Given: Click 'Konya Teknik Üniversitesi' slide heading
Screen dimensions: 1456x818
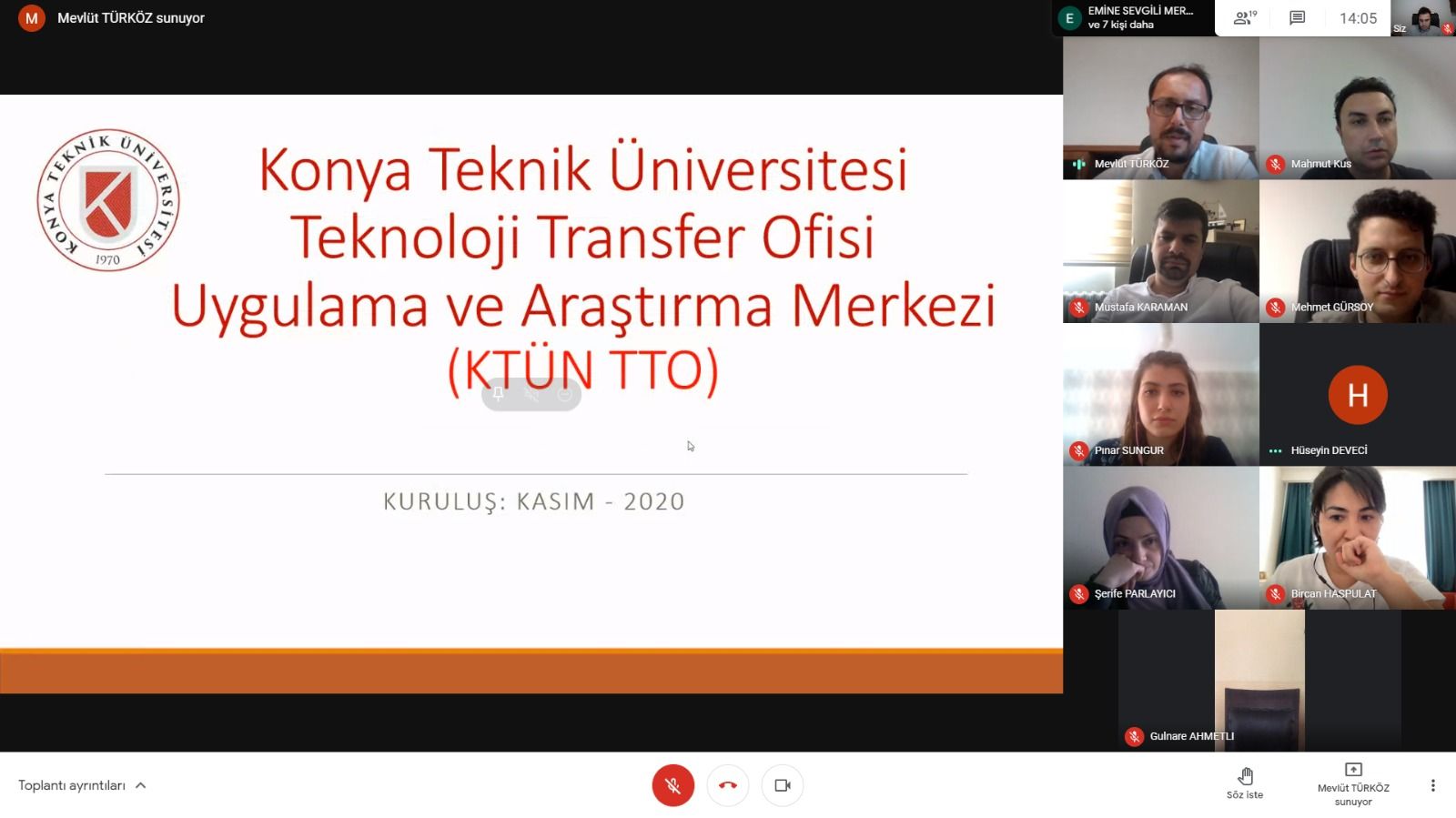Looking at the screenshot, I should (583, 170).
